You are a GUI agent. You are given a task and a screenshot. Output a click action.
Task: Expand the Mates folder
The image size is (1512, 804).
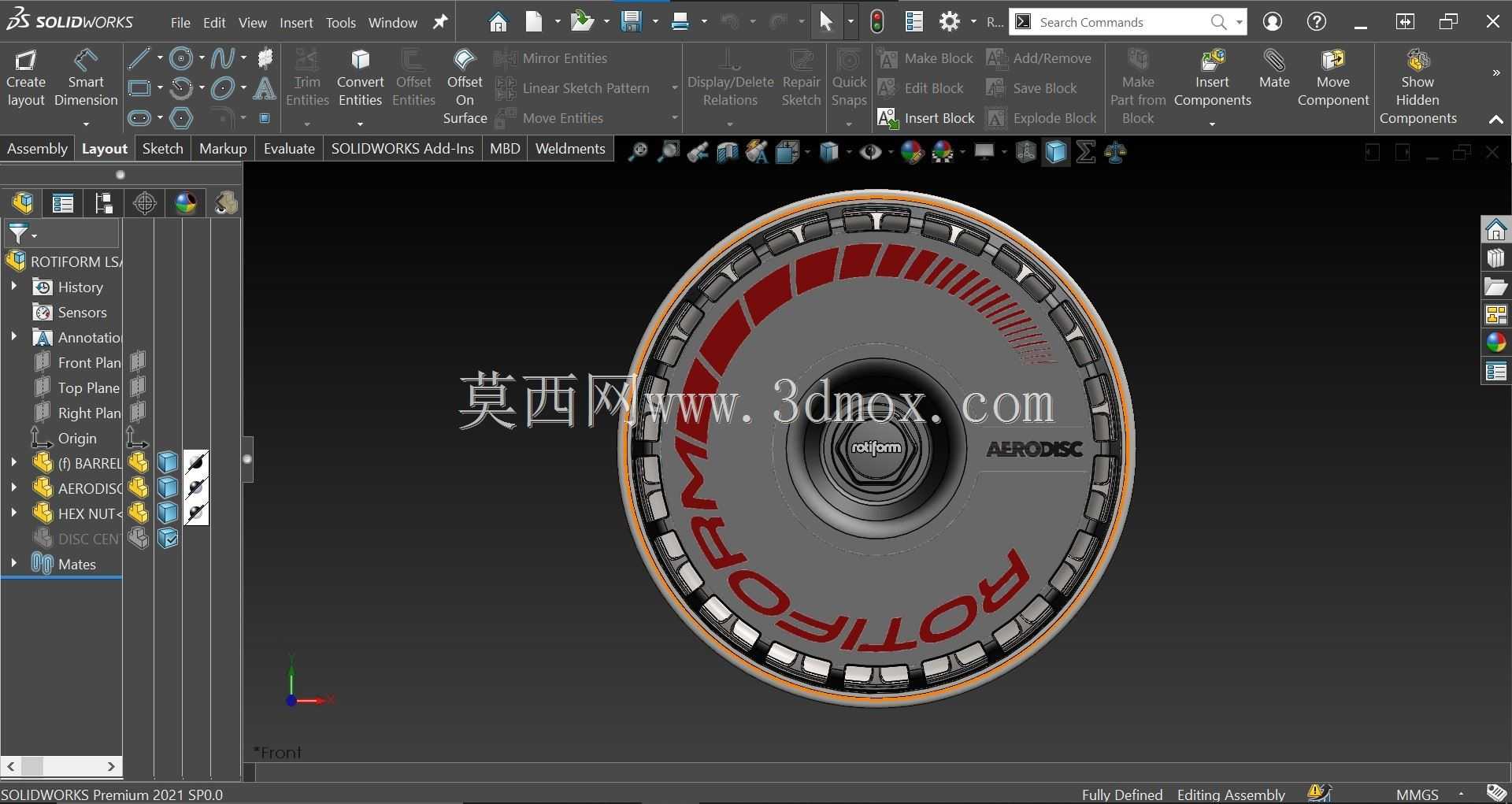click(13, 564)
